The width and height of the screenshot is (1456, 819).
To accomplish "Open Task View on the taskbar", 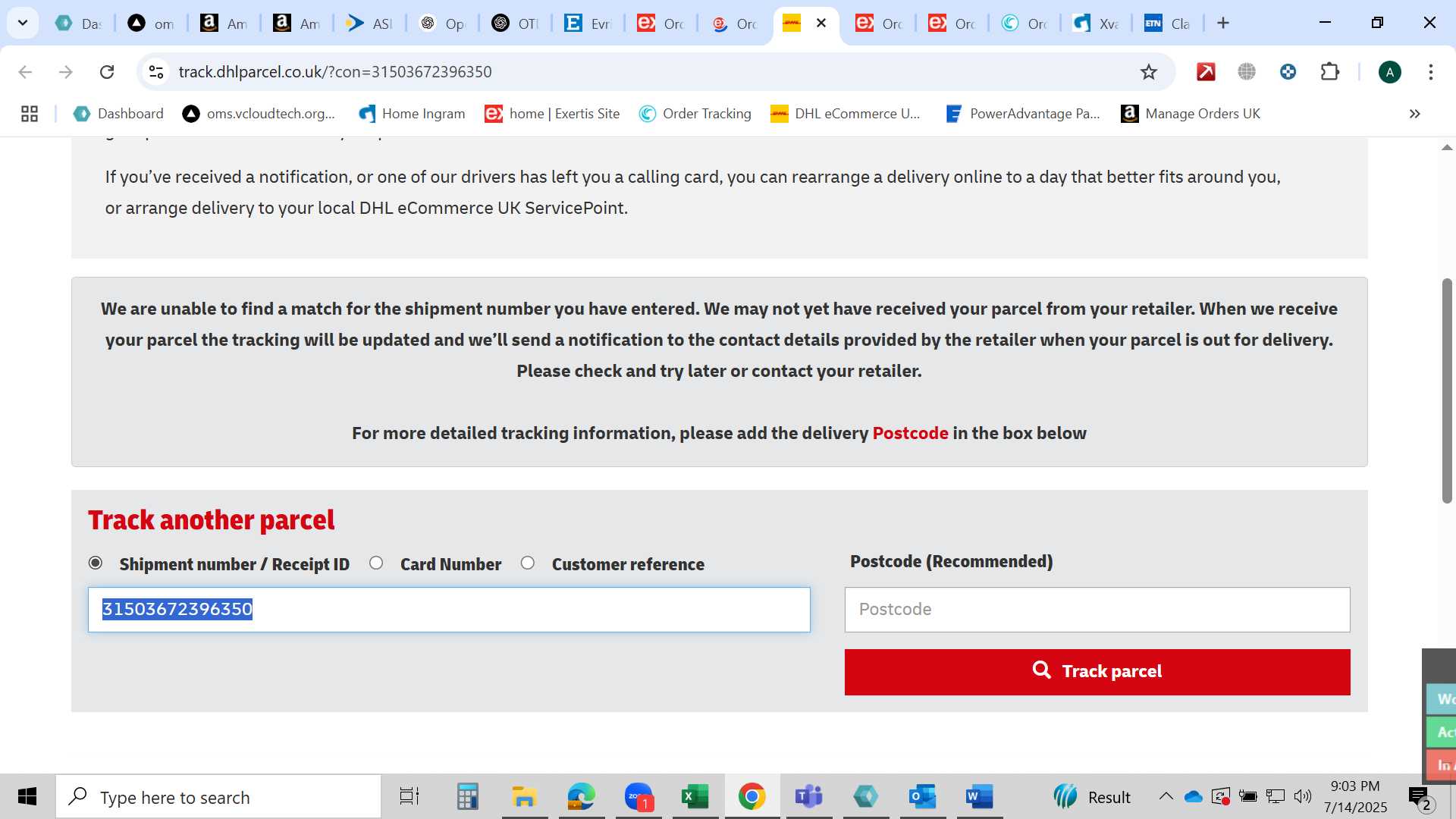I will coord(409,797).
